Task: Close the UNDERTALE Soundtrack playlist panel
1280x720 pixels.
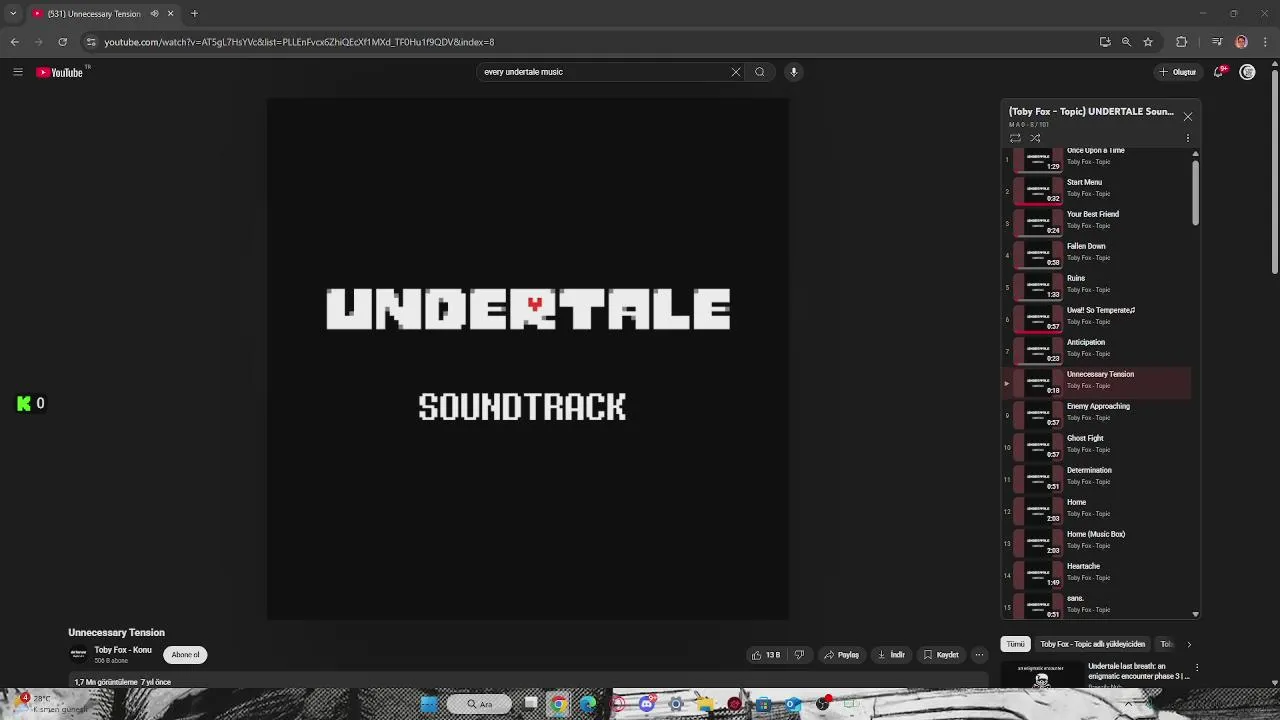Action: pyautogui.click(x=1188, y=117)
